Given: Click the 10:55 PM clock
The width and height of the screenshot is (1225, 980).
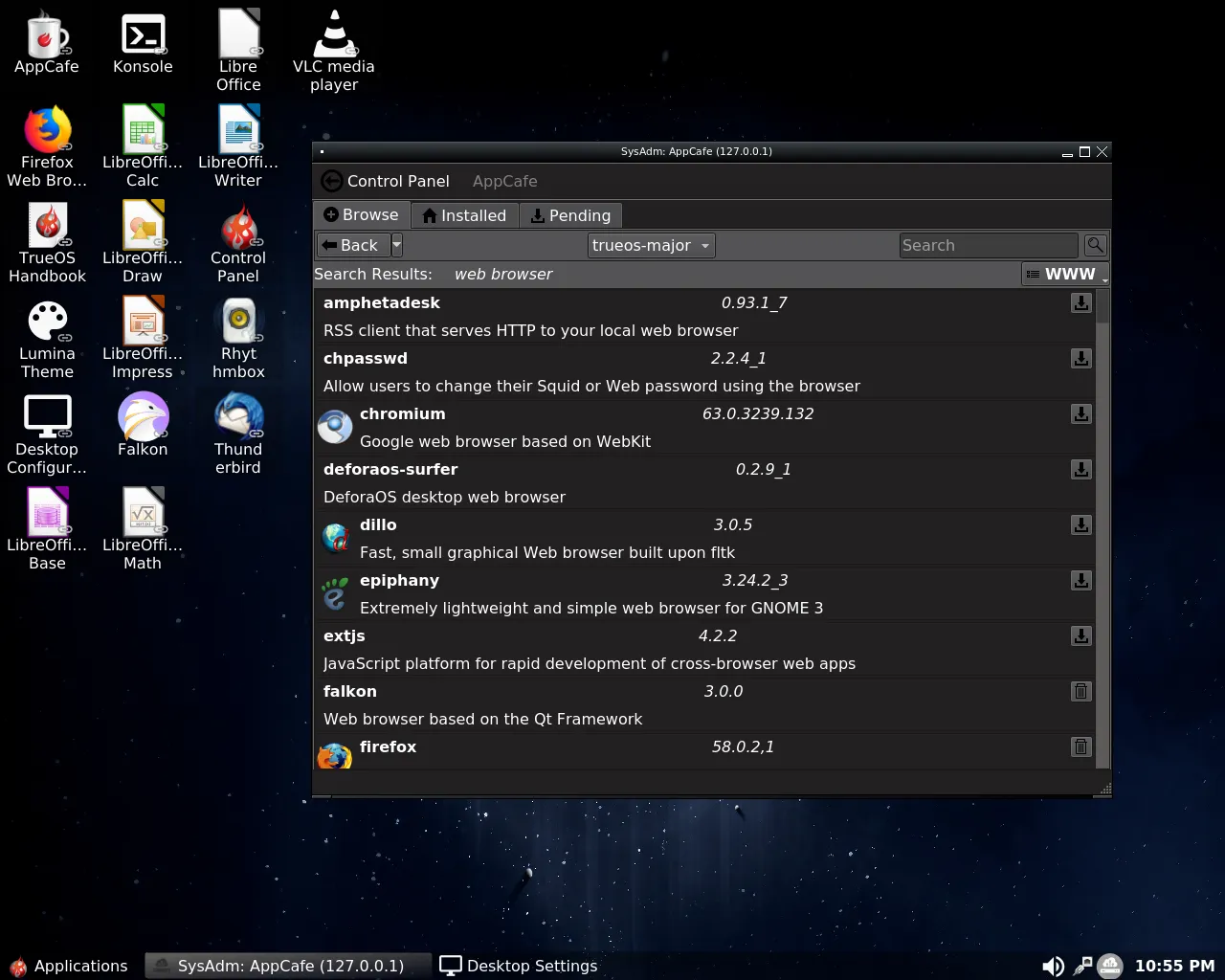Looking at the screenshot, I should point(1174,966).
